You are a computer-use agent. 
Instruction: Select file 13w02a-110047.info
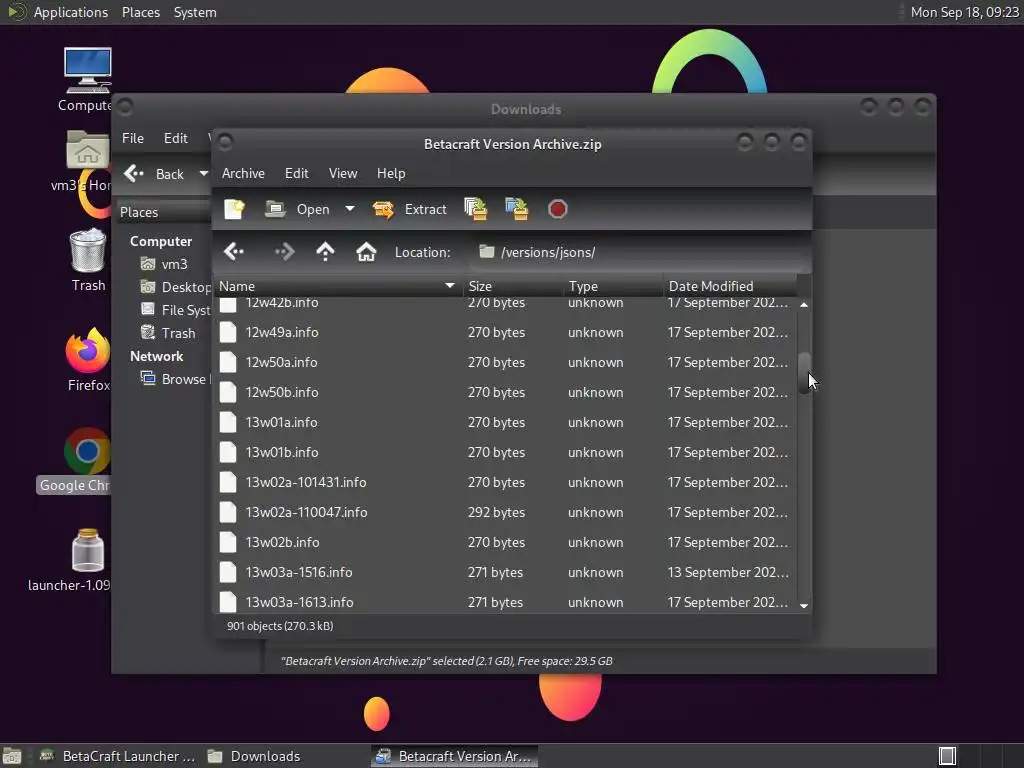click(x=505, y=513)
